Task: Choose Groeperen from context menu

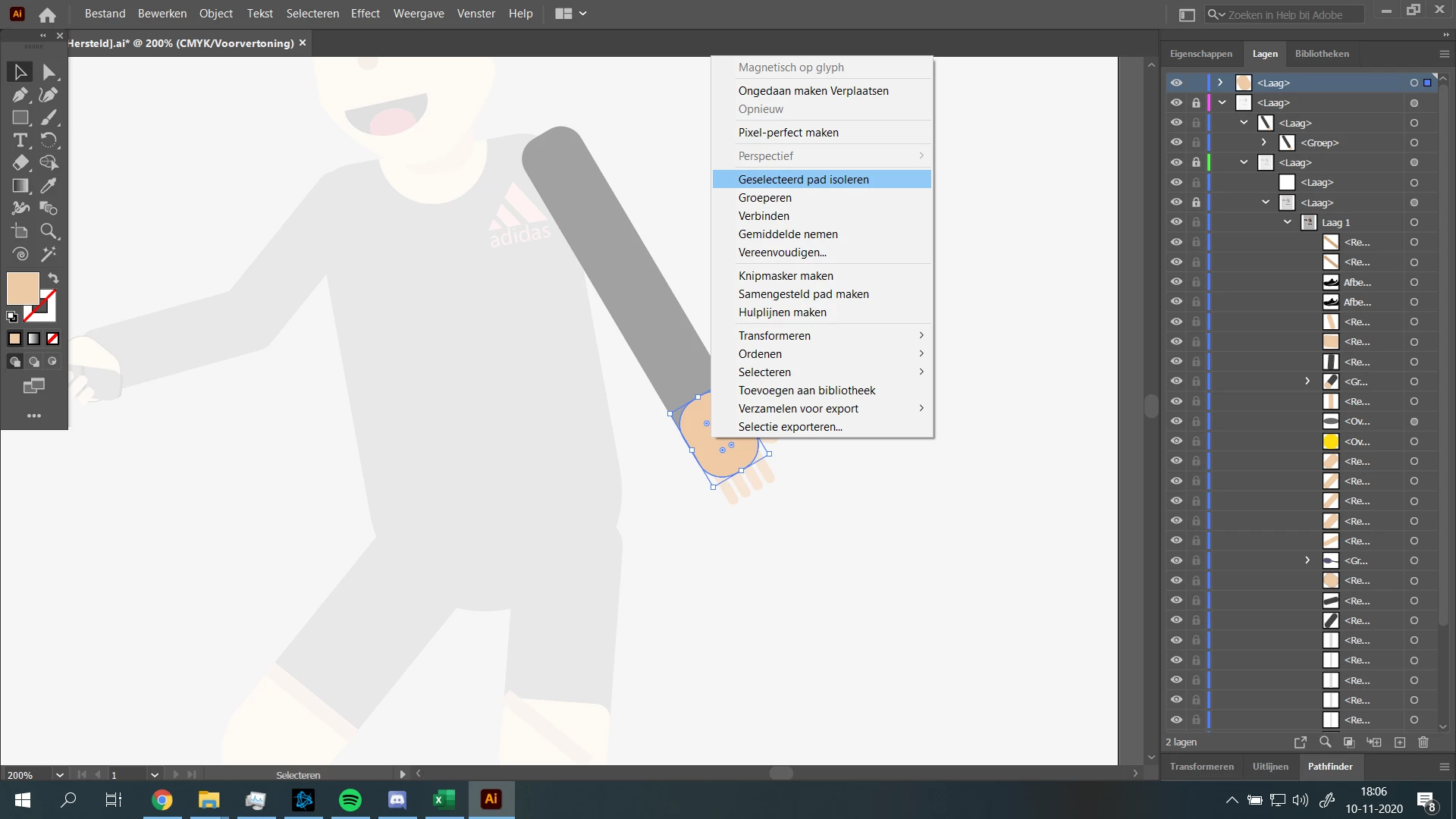Action: coord(764,198)
